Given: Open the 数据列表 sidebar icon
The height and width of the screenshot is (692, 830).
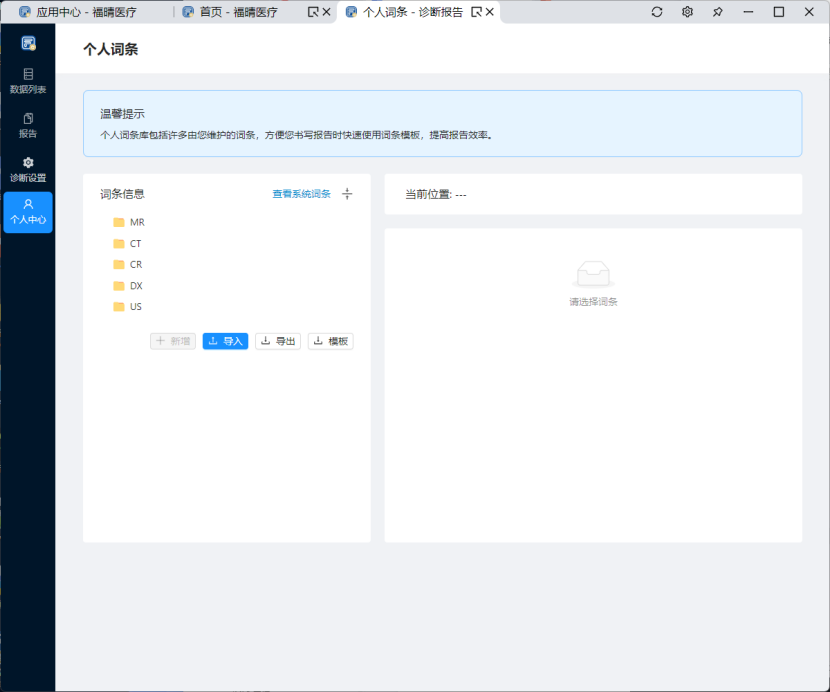Looking at the screenshot, I should 28,79.
